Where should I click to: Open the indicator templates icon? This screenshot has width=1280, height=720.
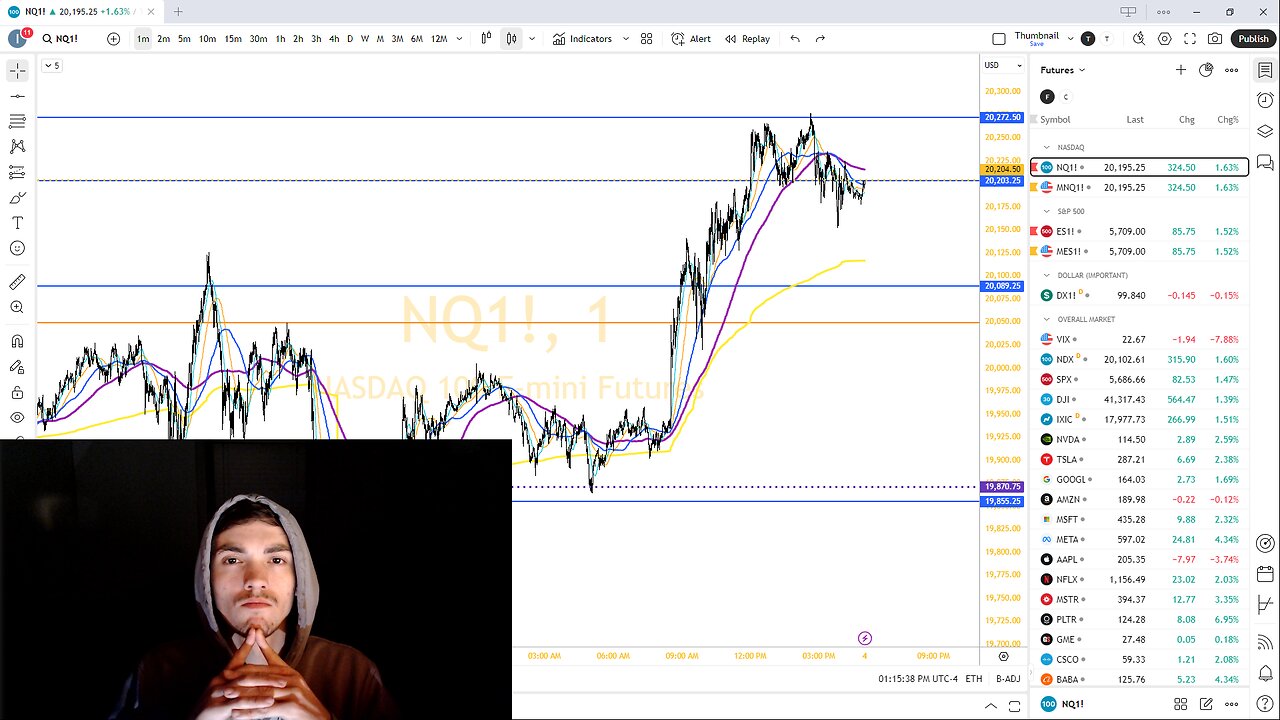[646, 39]
